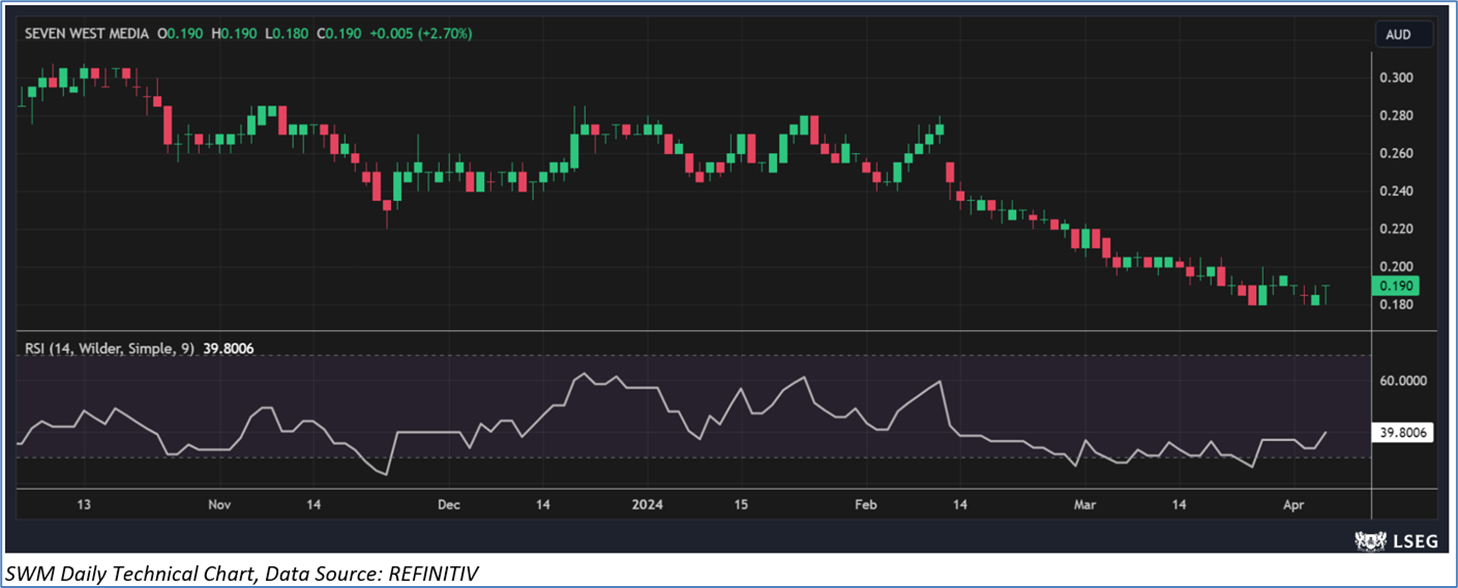Viewport: 1458px width, 588px height.
Task: Click the +0.005 (+2.70%) change value
Action: [421, 34]
